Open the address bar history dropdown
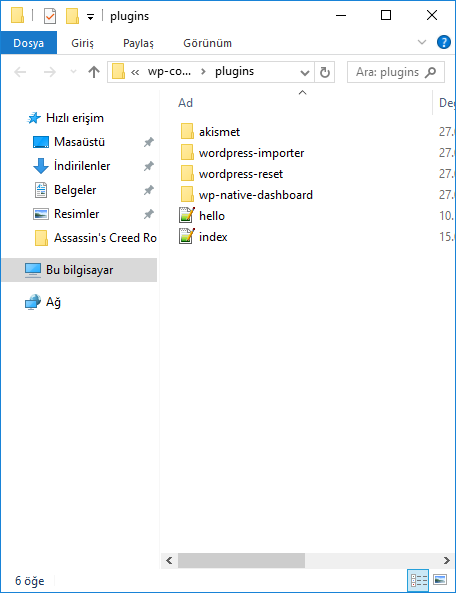 (x=305, y=72)
